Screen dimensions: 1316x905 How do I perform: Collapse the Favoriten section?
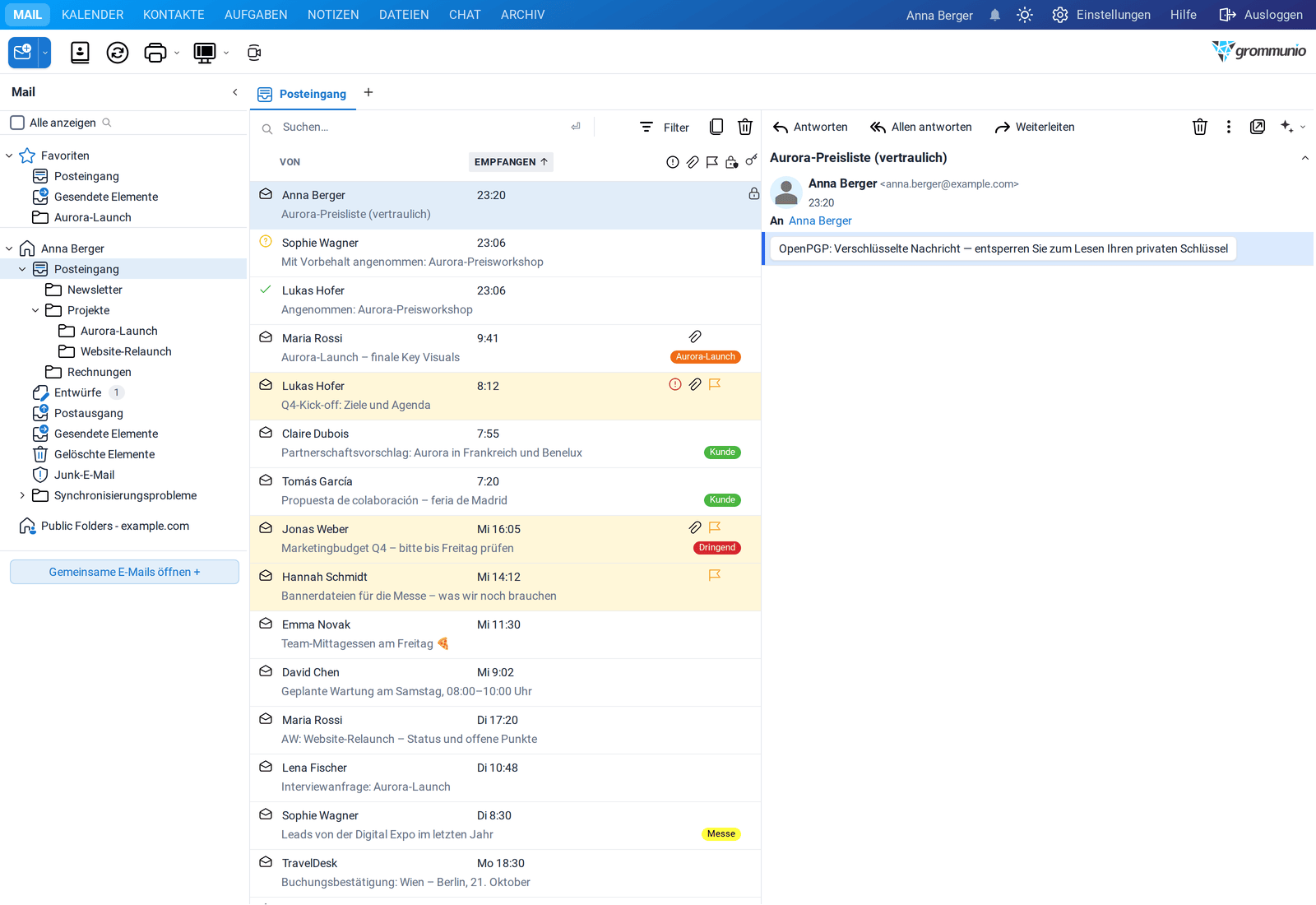click(x=9, y=155)
